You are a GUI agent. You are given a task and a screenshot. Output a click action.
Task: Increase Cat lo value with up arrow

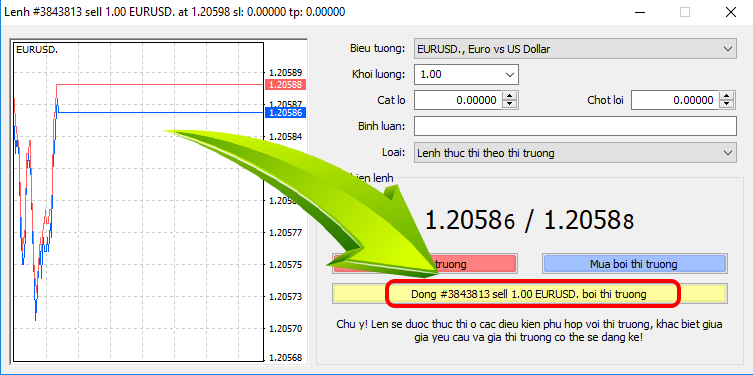[510, 96]
